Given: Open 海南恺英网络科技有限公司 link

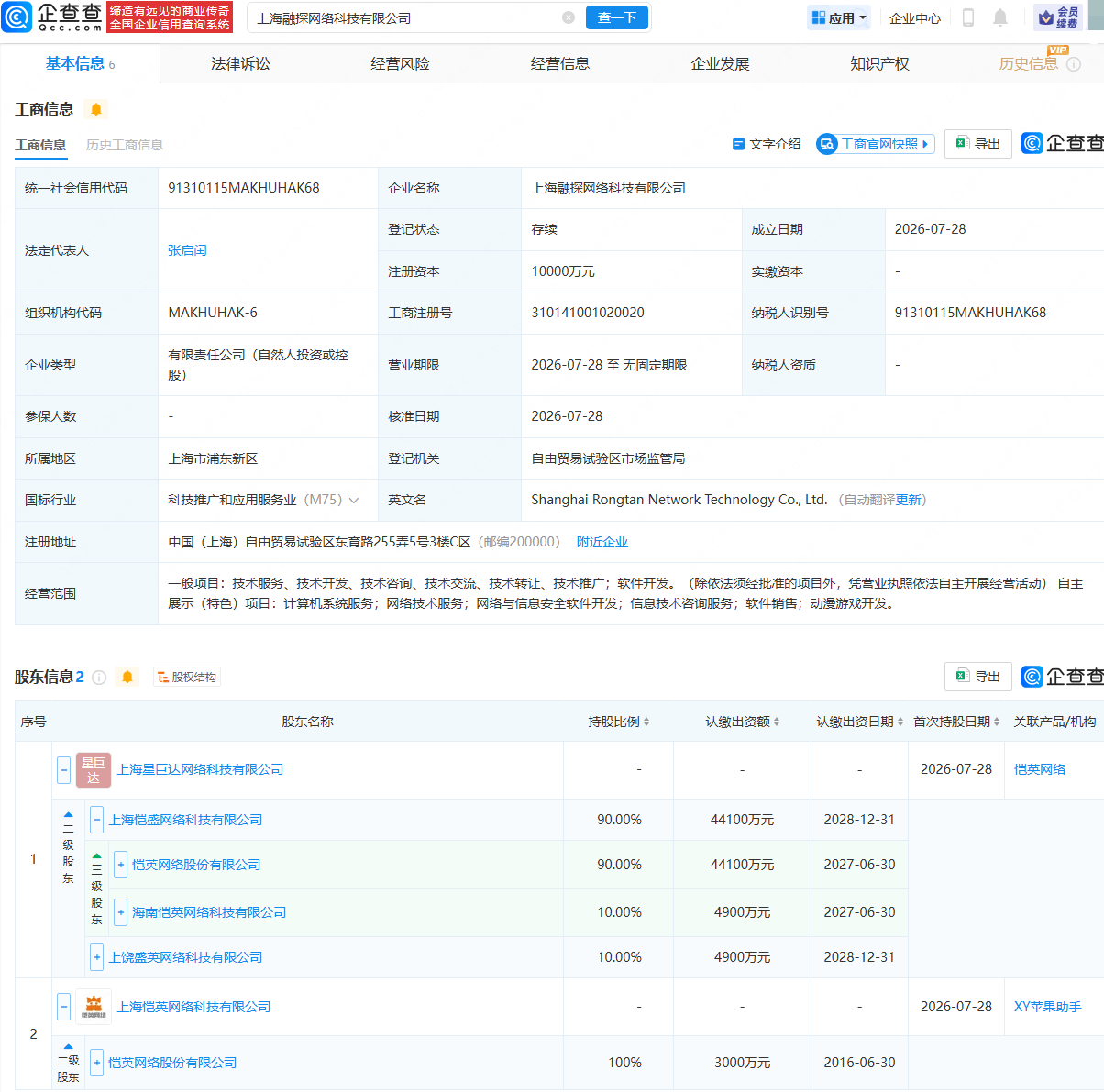Looking at the screenshot, I should (x=209, y=912).
